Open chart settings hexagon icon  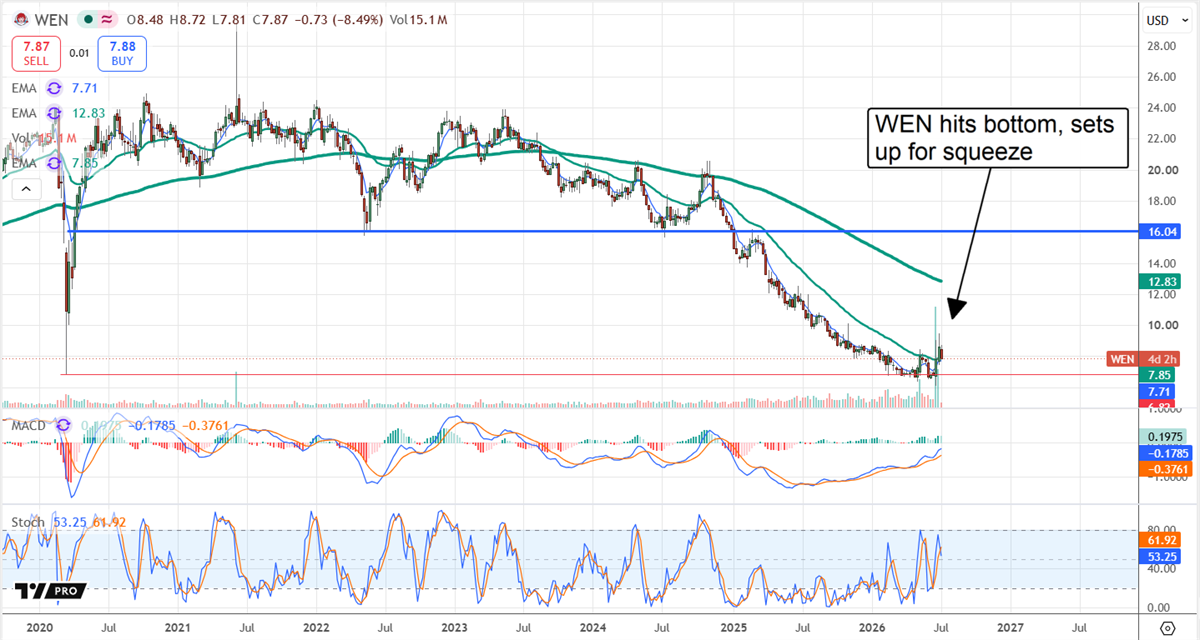(x=1166, y=628)
